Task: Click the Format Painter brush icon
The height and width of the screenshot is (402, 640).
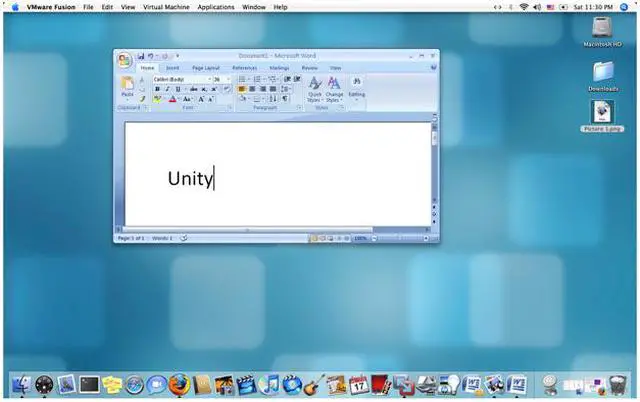Action: click(142, 99)
